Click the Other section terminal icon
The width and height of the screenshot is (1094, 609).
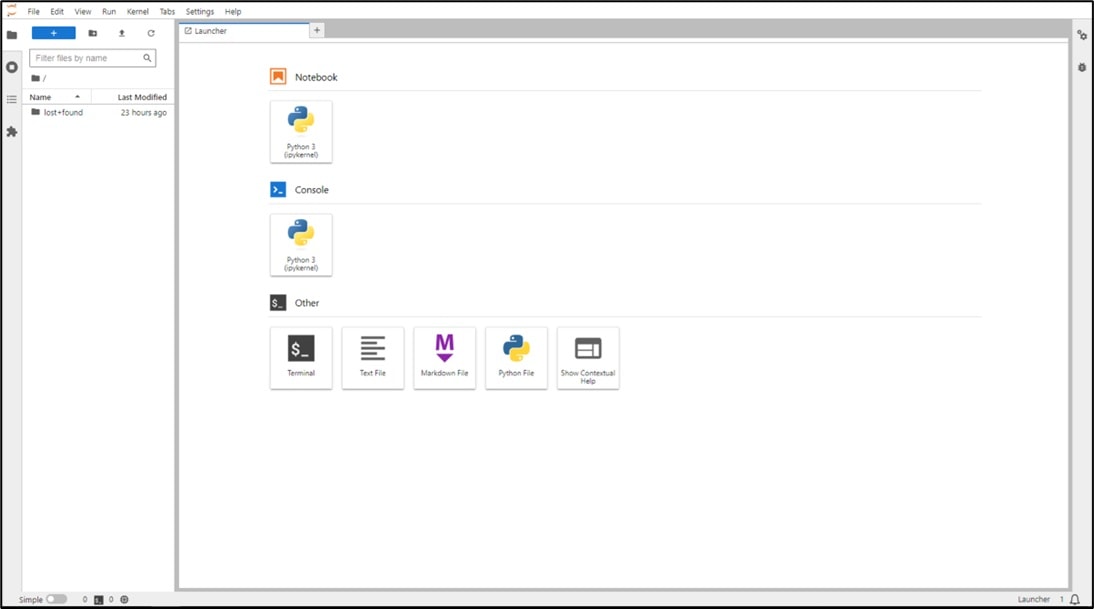(x=278, y=303)
